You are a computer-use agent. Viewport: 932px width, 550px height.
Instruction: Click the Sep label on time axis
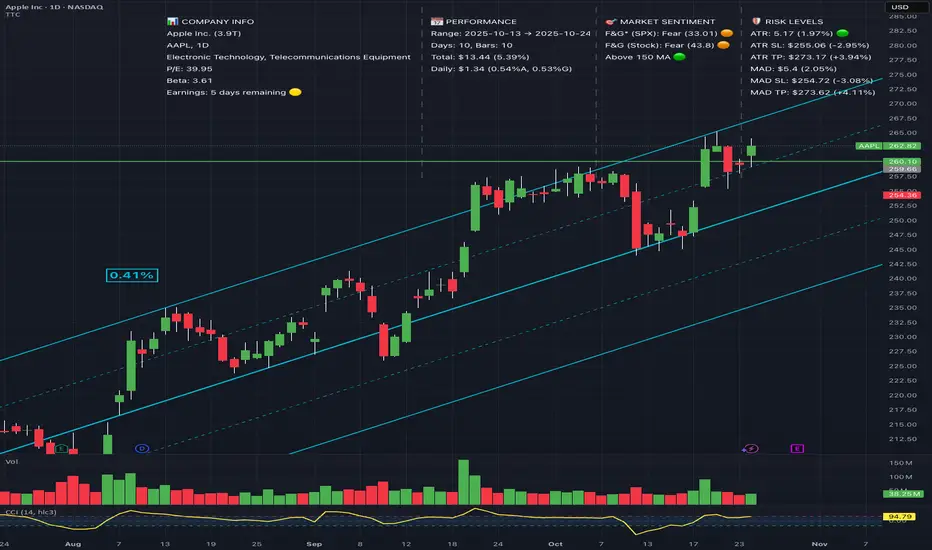coord(314,543)
